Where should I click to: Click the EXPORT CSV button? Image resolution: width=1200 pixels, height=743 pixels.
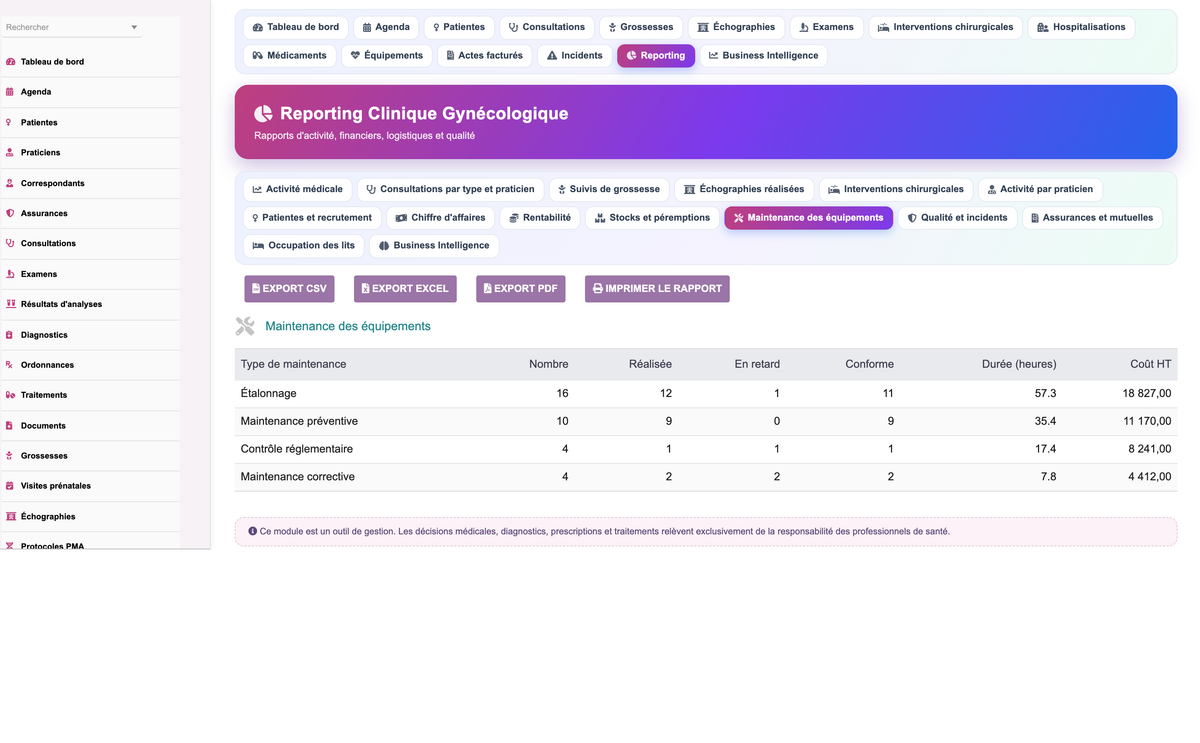[289, 289]
